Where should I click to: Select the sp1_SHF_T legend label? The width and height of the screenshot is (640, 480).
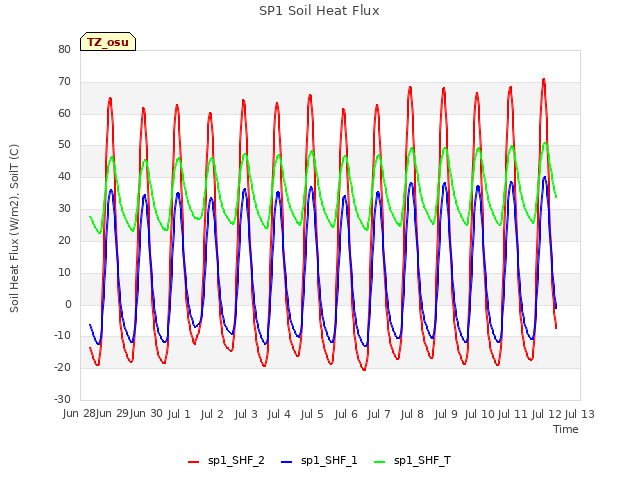point(422,461)
